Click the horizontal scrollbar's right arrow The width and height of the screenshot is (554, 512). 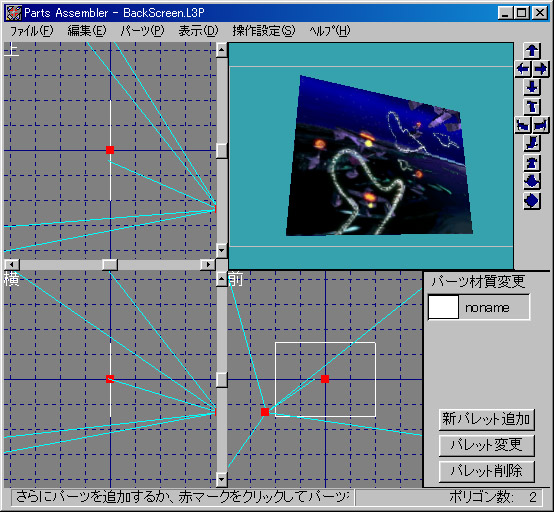pyautogui.click(x=208, y=264)
